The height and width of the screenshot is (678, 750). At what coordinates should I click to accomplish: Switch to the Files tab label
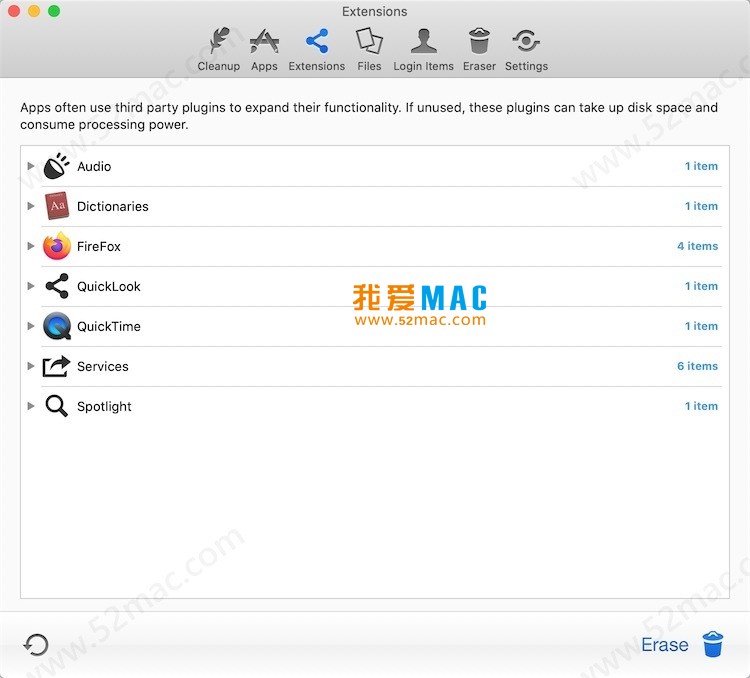click(369, 66)
